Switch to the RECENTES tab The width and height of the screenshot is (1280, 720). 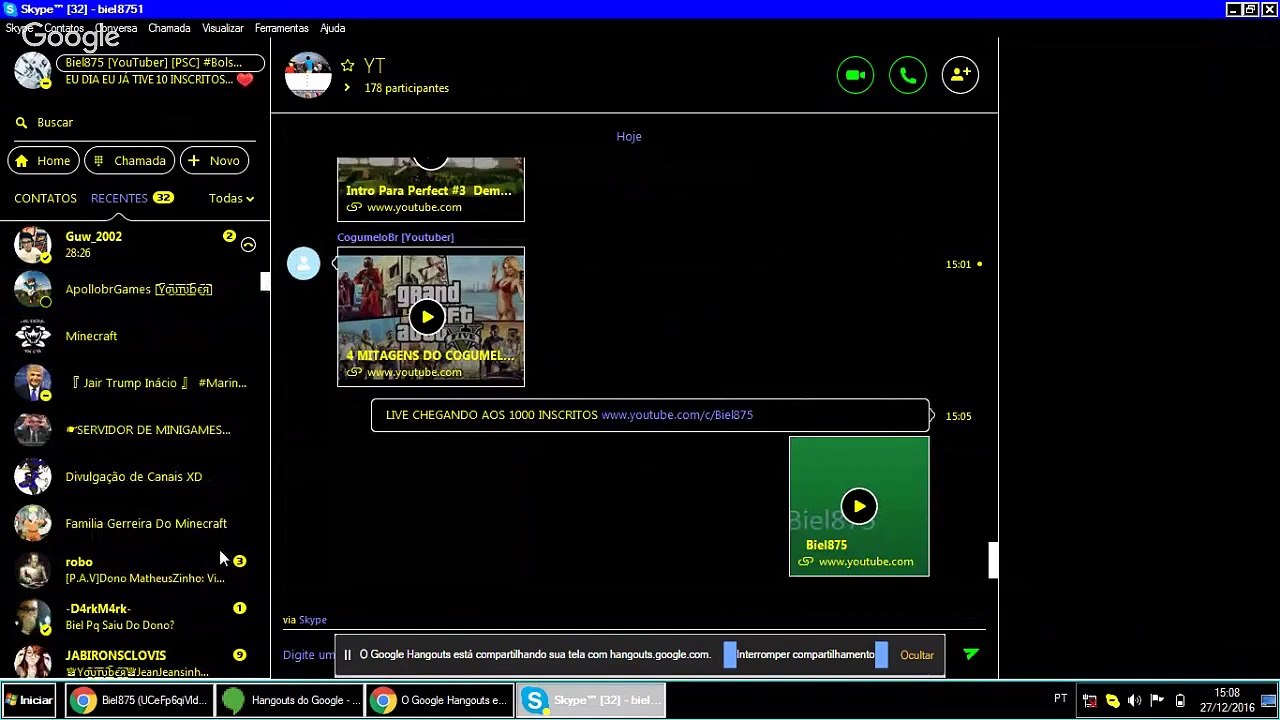click(x=119, y=198)
